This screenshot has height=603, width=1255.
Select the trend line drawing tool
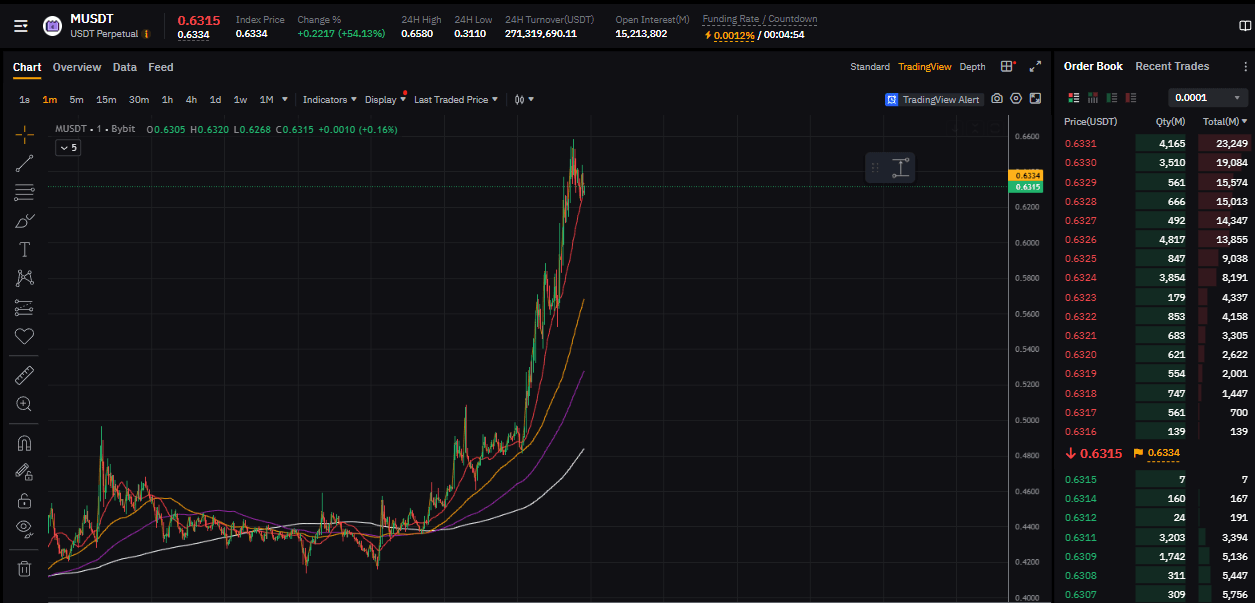[x=24, y=163]
